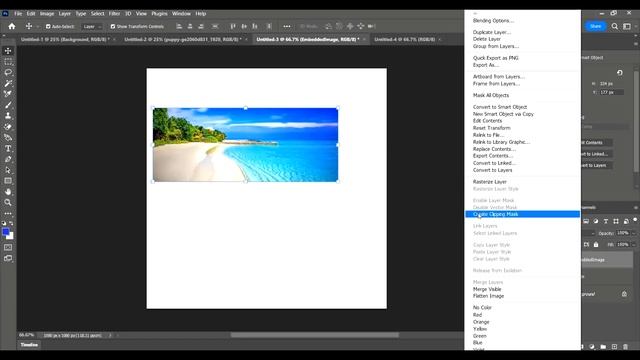The image size is (640, 360).
Task: Go to Home screen icon
Action: 12,26
